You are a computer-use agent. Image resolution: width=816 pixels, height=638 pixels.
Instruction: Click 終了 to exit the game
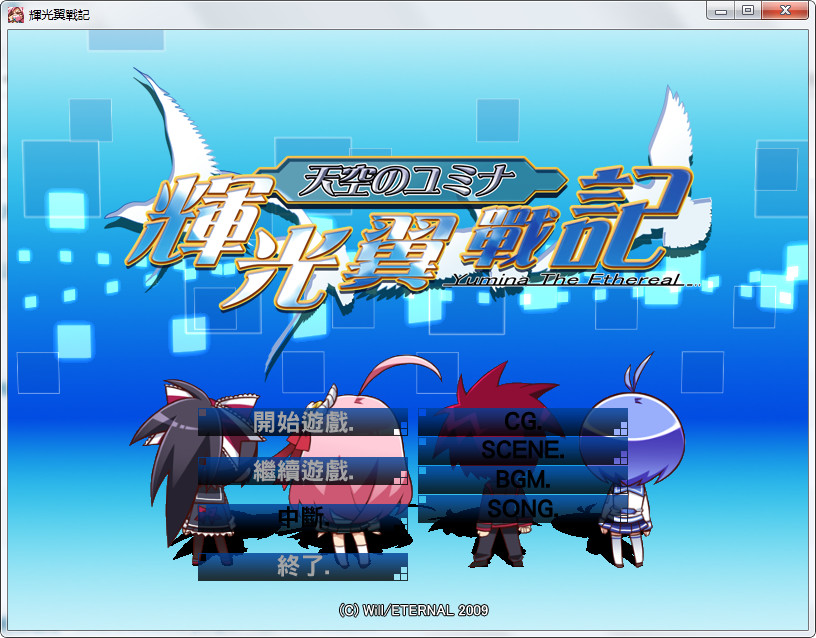pyautogui.click(x=303, y=567)
